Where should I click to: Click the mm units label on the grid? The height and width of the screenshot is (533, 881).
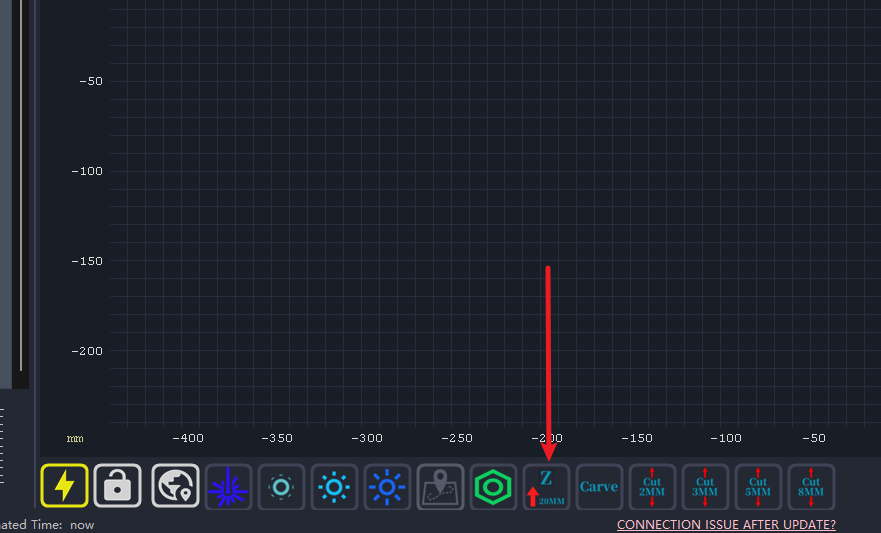click(75, 439)
